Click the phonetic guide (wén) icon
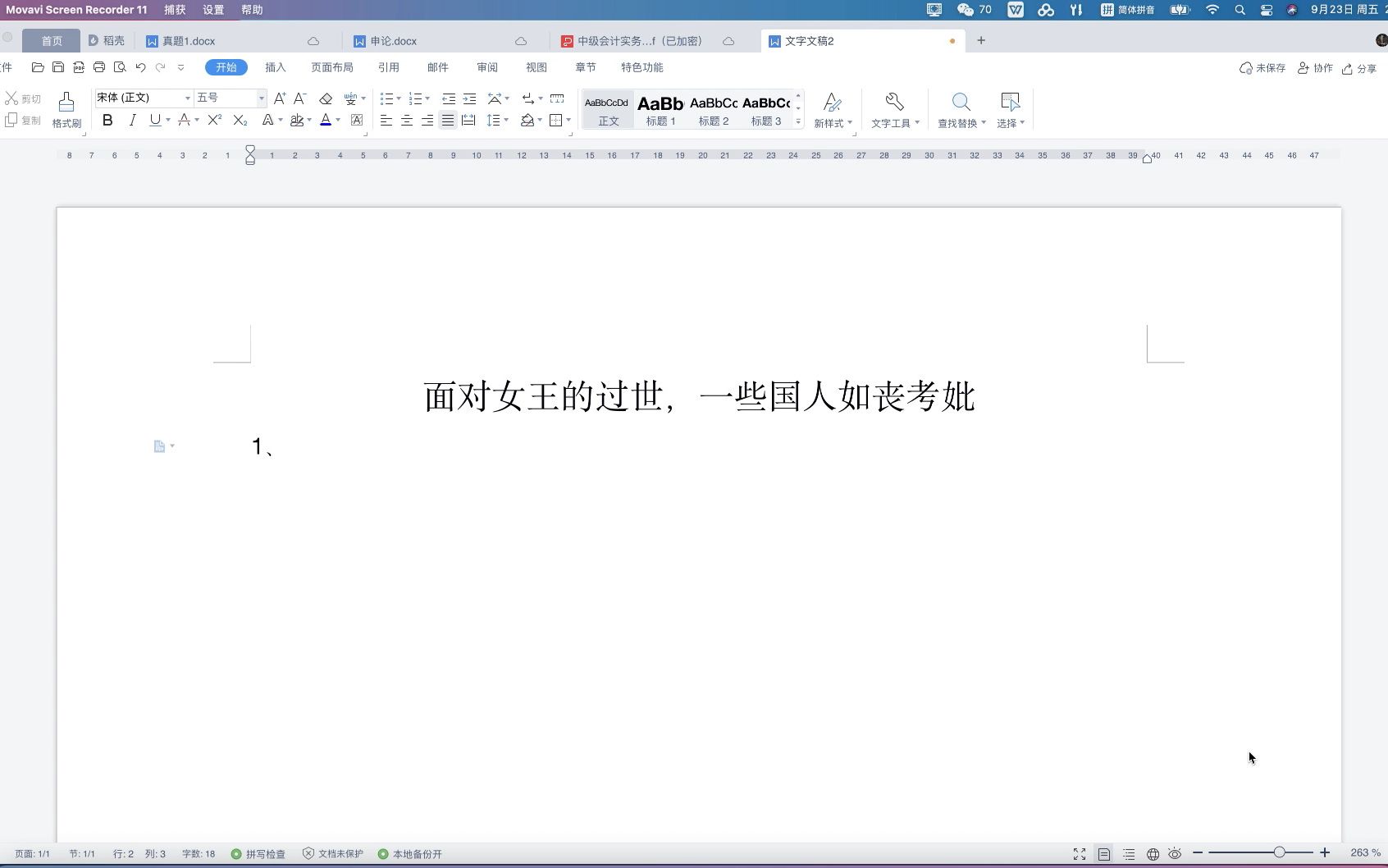The height and width of the screenshot is (868, 1388). [x=350, y=98]
